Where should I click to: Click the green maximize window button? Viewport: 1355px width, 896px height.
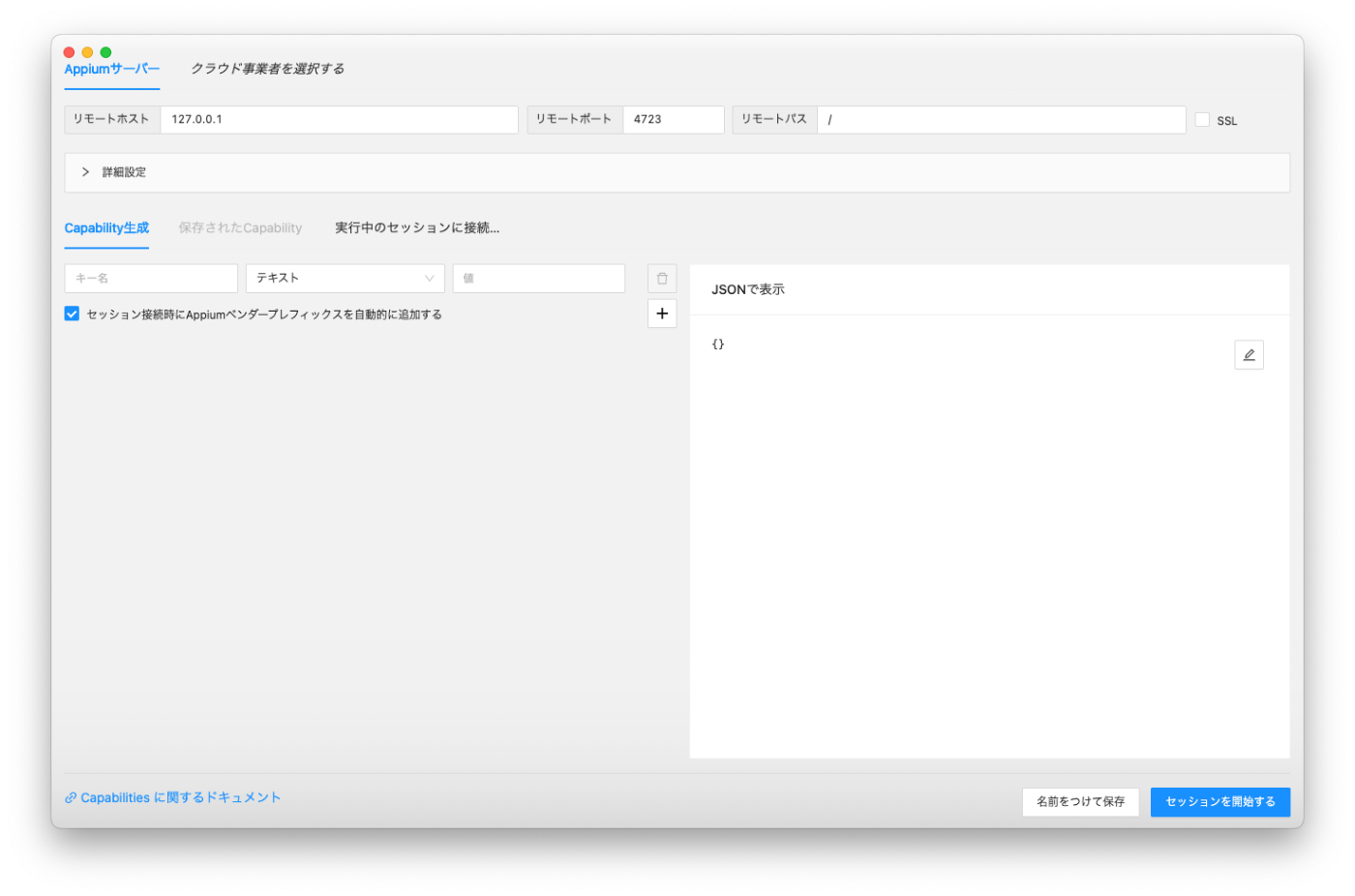click(105, 52)
